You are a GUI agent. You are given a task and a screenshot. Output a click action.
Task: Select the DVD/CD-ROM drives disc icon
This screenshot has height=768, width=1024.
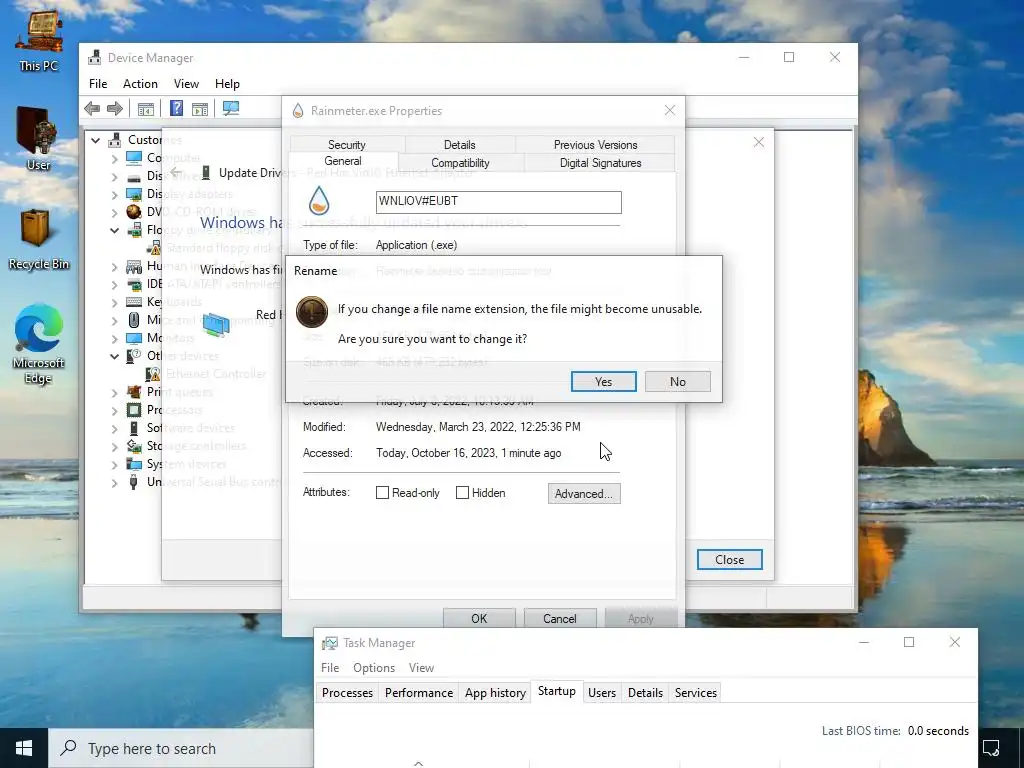pos(134,212)
